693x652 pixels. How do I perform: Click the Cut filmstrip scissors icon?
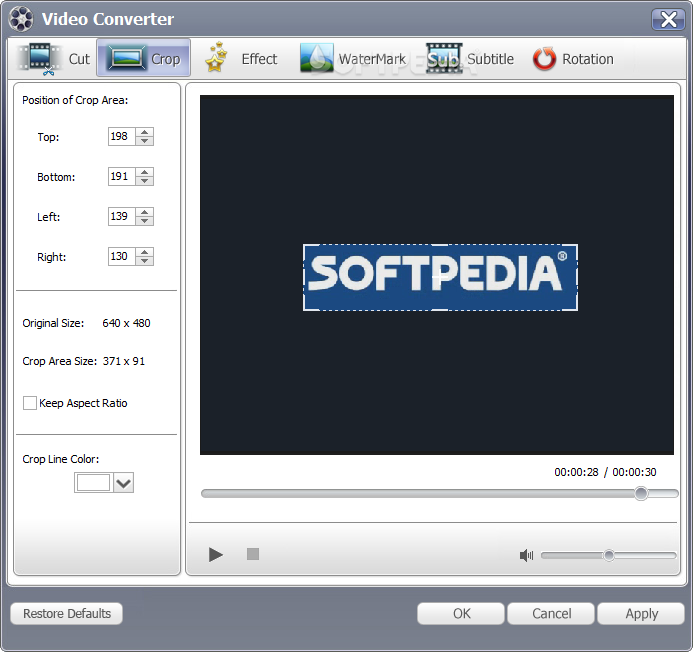coord(39,59)
